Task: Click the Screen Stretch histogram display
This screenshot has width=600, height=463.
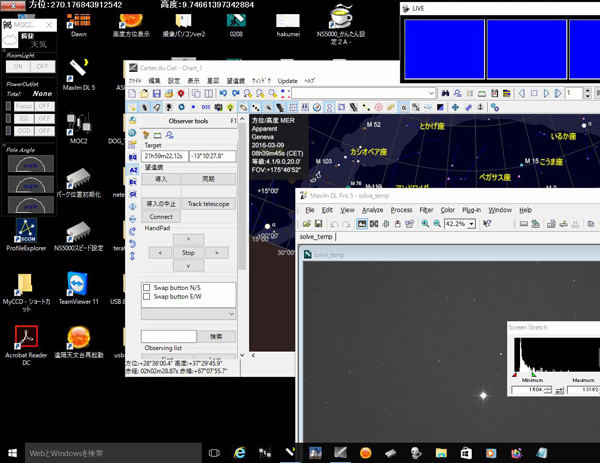Action: point(556,355)
